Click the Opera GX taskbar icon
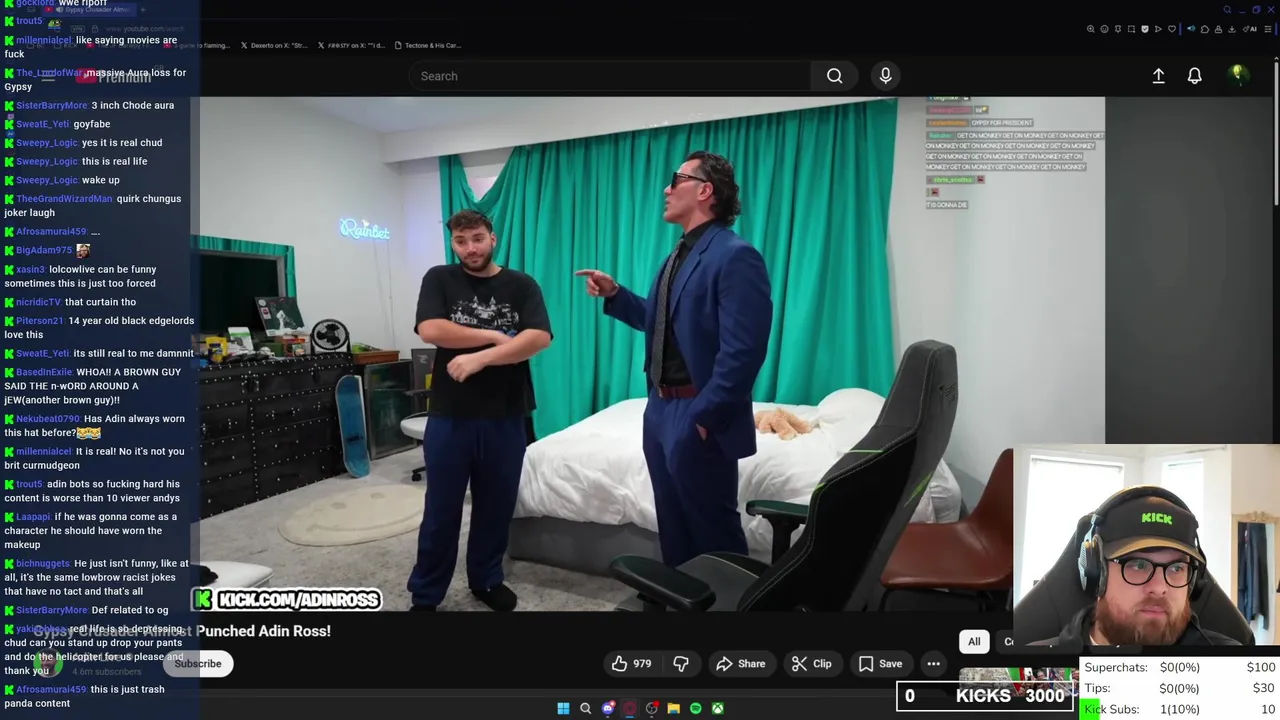This screenshot has width=1280, height=720. click(629, 708)
